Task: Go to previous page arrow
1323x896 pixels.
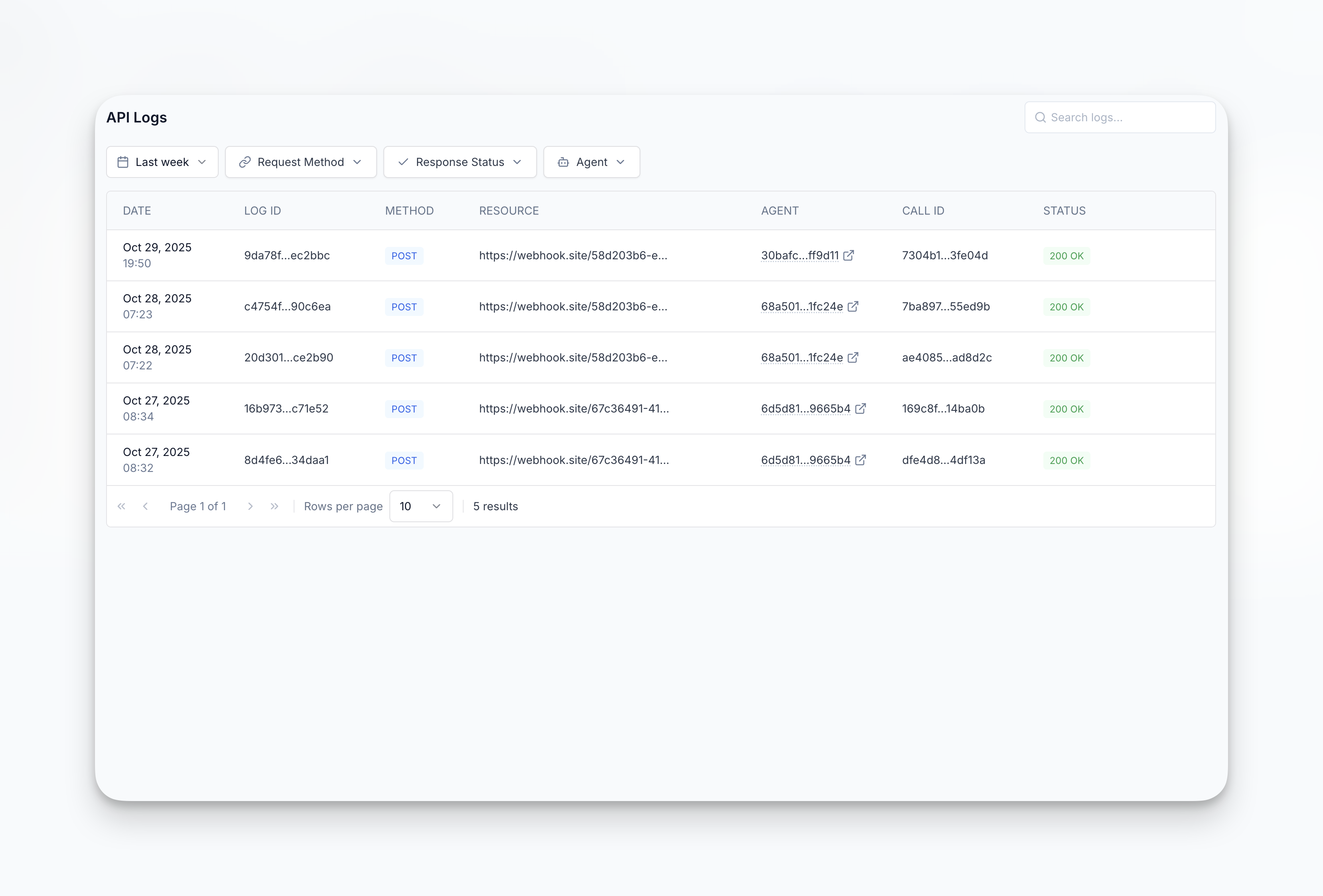Action: (146, 507)
